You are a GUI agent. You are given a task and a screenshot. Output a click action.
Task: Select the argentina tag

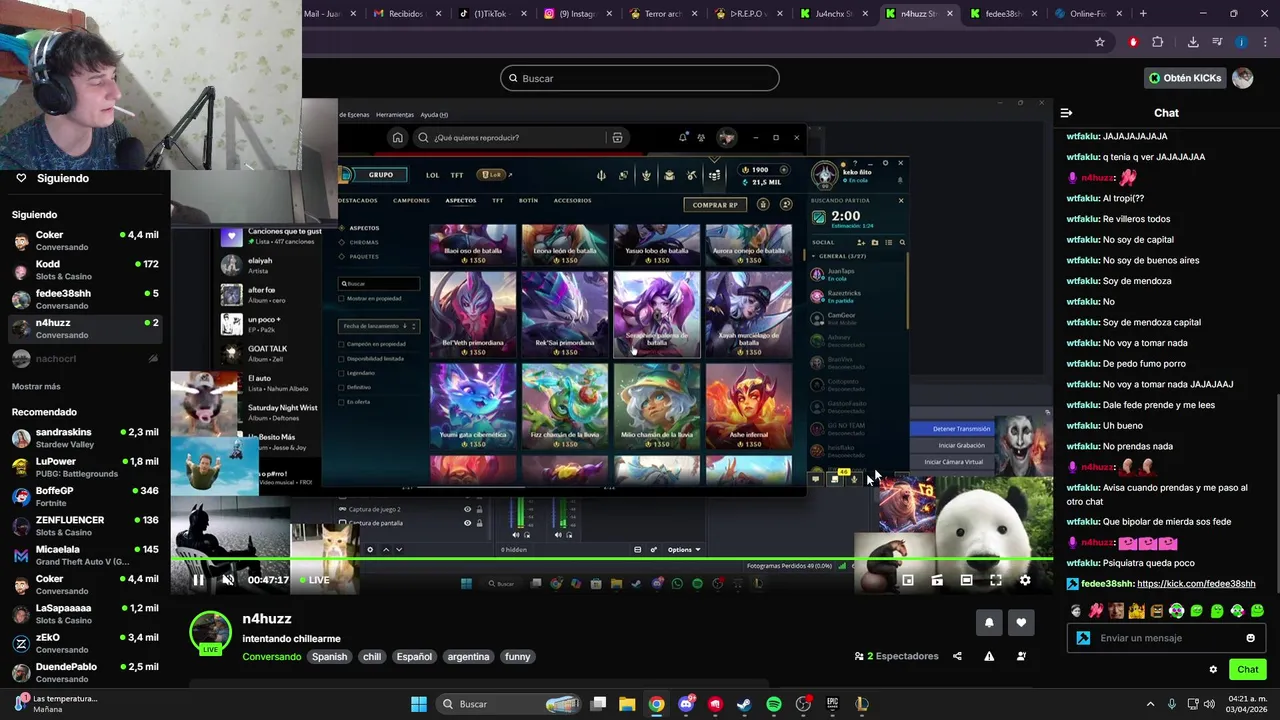click(x=468, y=657)
